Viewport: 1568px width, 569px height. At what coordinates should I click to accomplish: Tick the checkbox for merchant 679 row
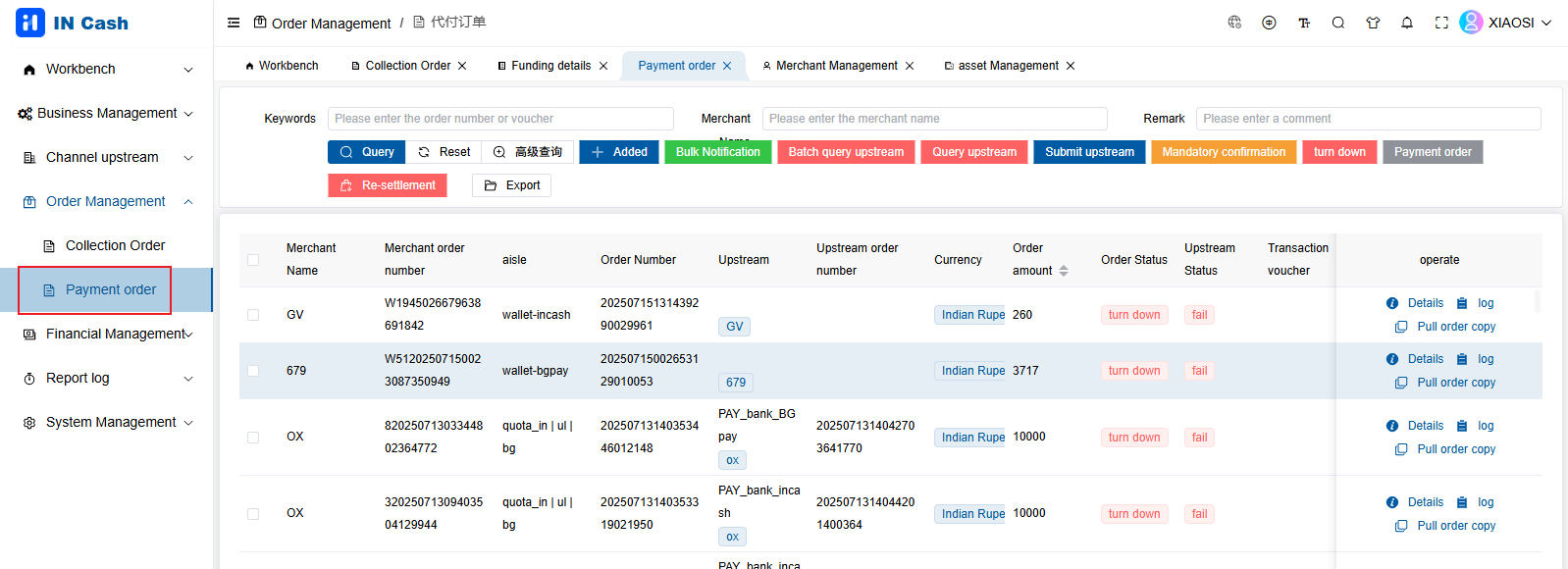(x=253, y=371)
